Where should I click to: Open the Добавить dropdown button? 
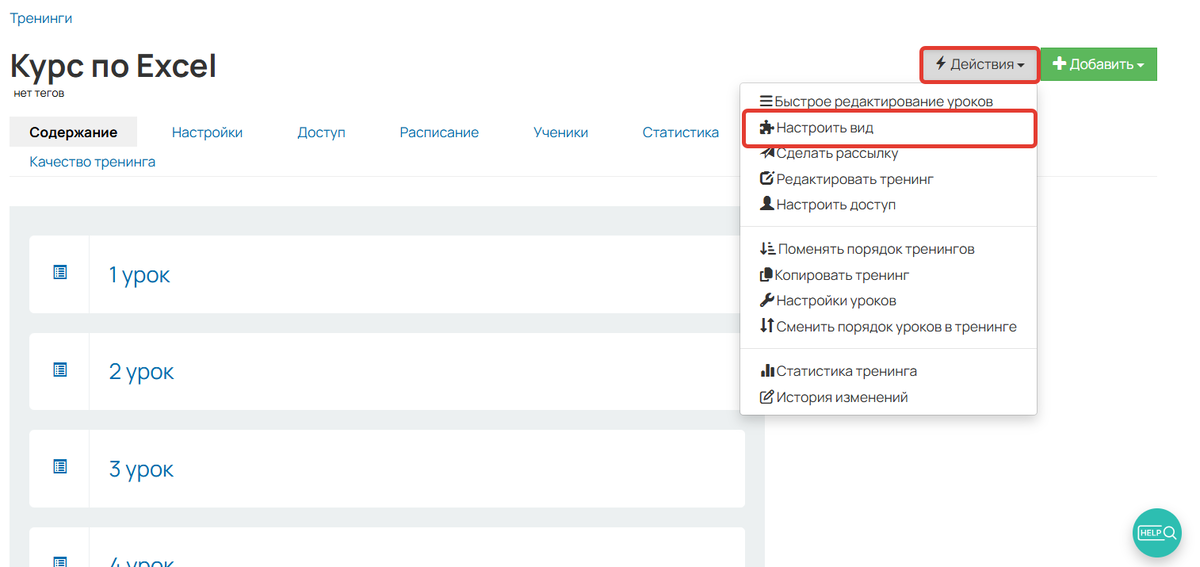click(x=1099, y=65)
